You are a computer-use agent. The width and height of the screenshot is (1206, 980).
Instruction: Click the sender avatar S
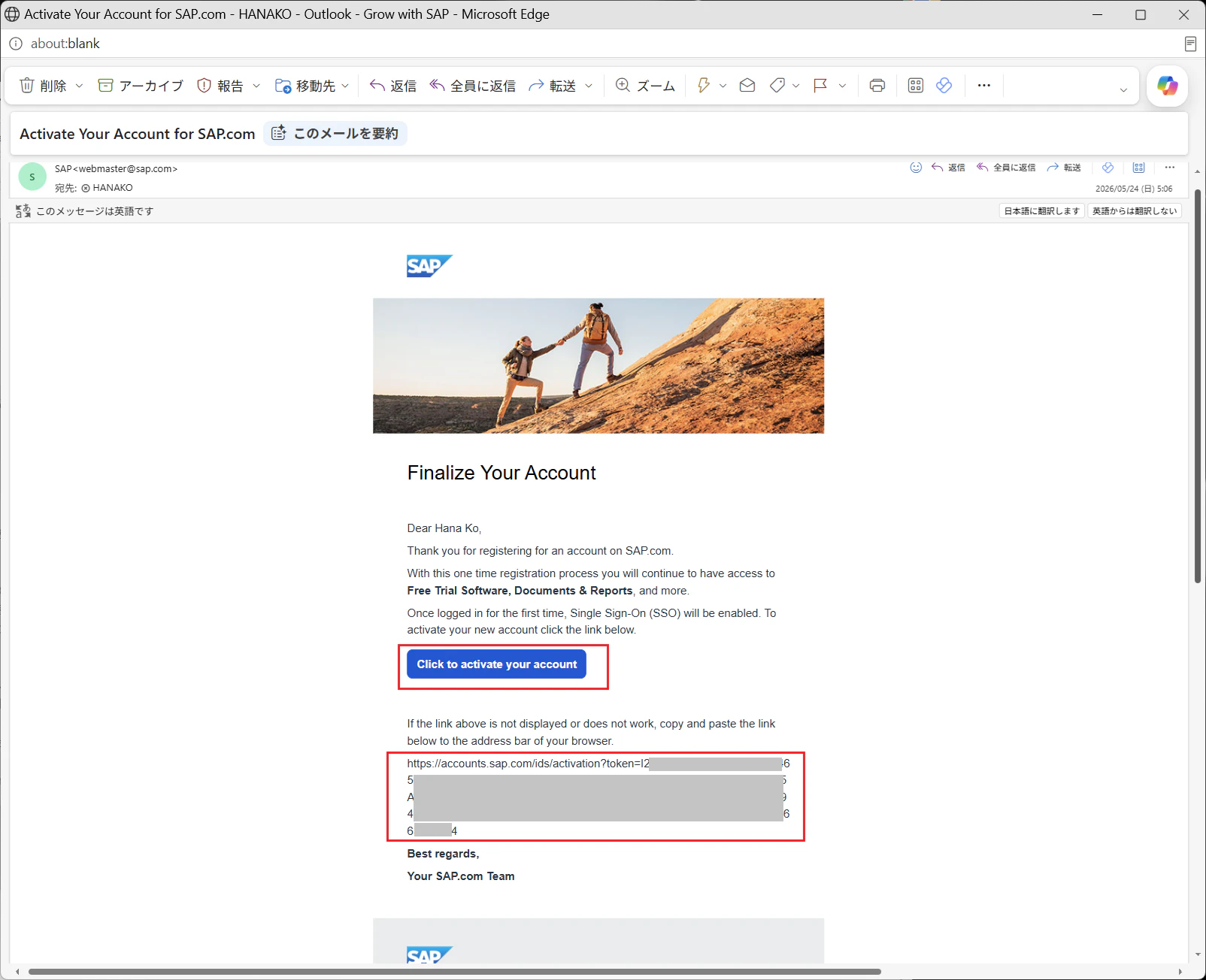(32, 177)
